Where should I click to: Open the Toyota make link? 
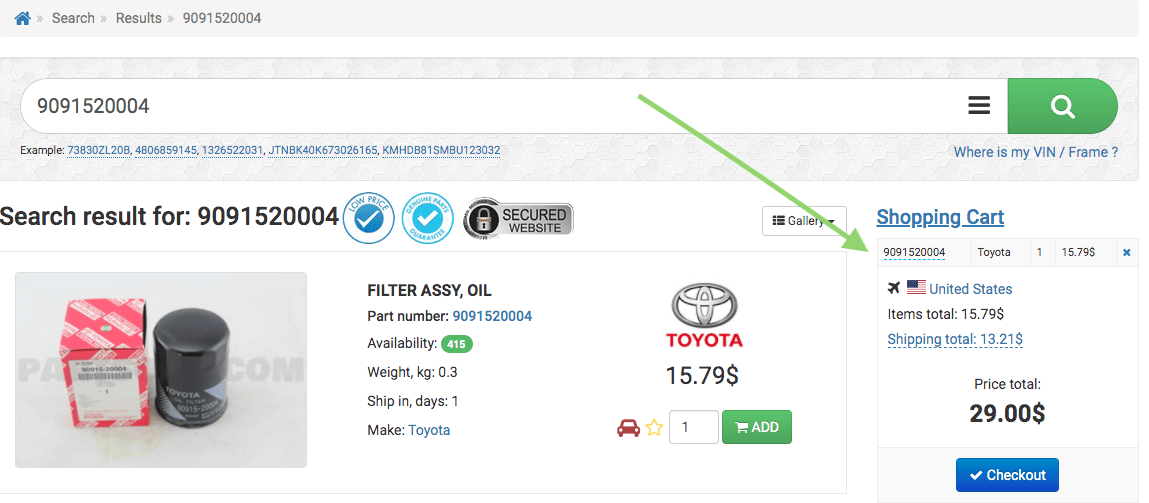[429, 430]
